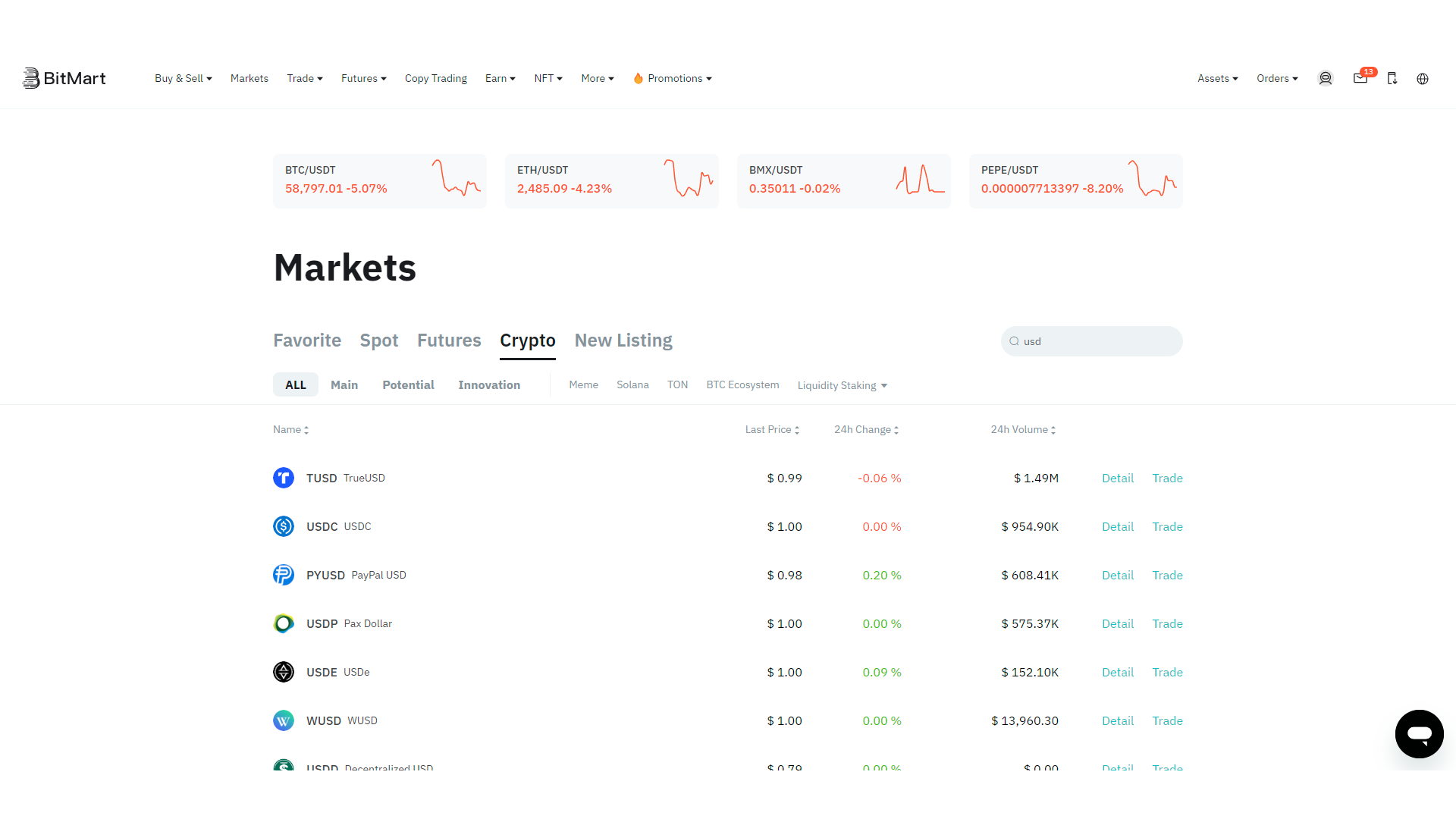Click the app download phone icon

(x=1392, y=78)
